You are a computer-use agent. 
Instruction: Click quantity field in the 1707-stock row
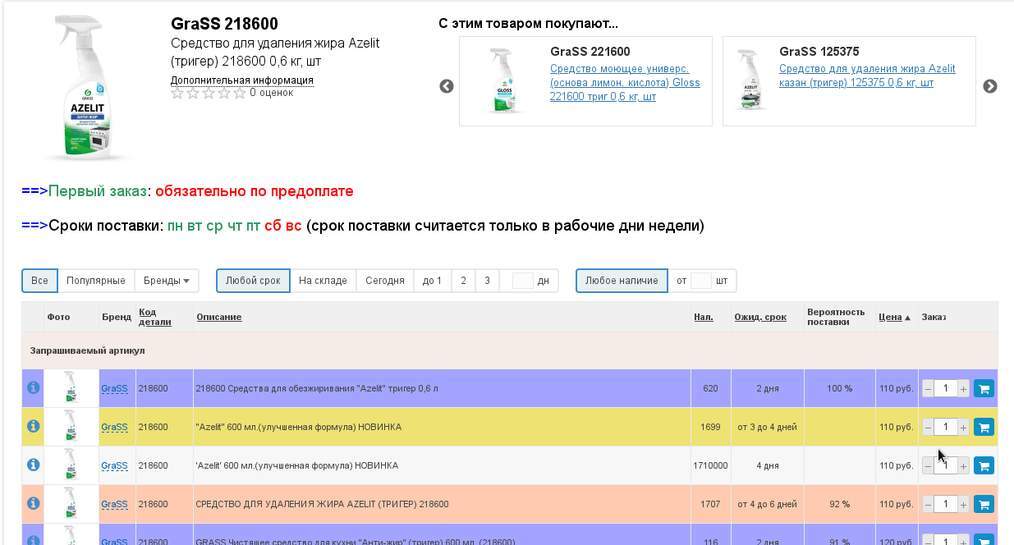[x=945, y=504]
